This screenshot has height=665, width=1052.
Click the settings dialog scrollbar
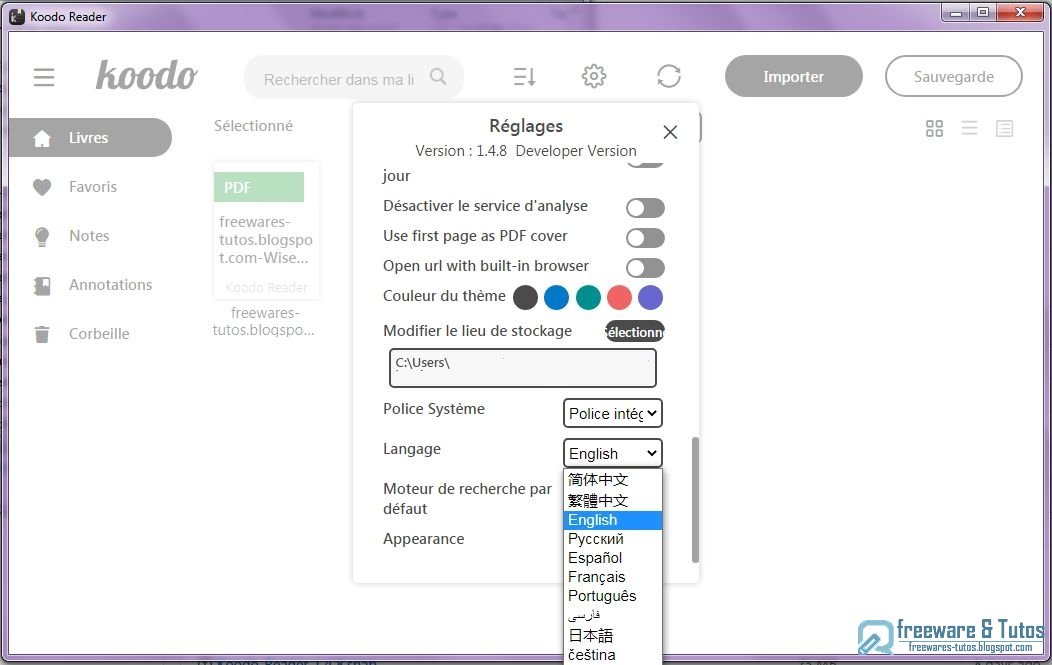(x=695, y=501)
